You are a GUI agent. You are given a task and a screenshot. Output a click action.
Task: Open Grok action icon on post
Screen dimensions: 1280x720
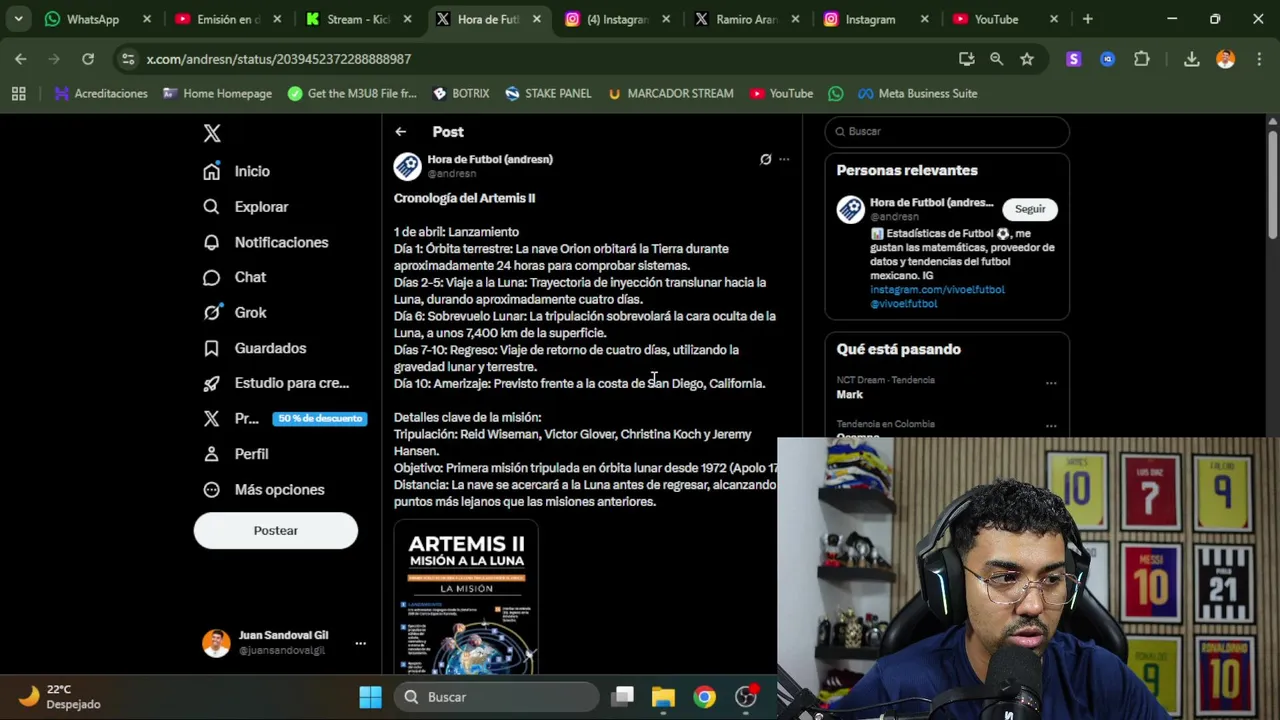[x=766, y=159]
